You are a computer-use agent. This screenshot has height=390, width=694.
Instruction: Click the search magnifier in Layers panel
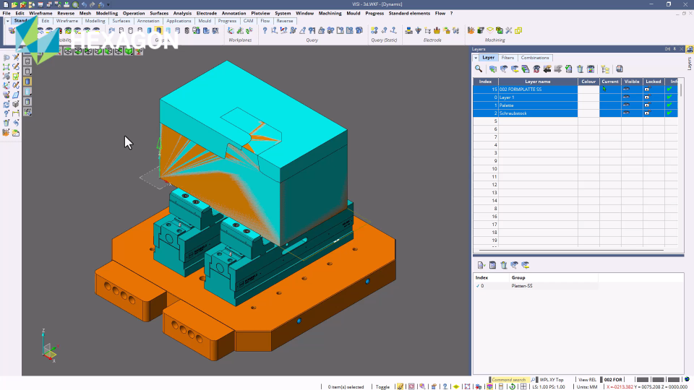tap(478, 69)
